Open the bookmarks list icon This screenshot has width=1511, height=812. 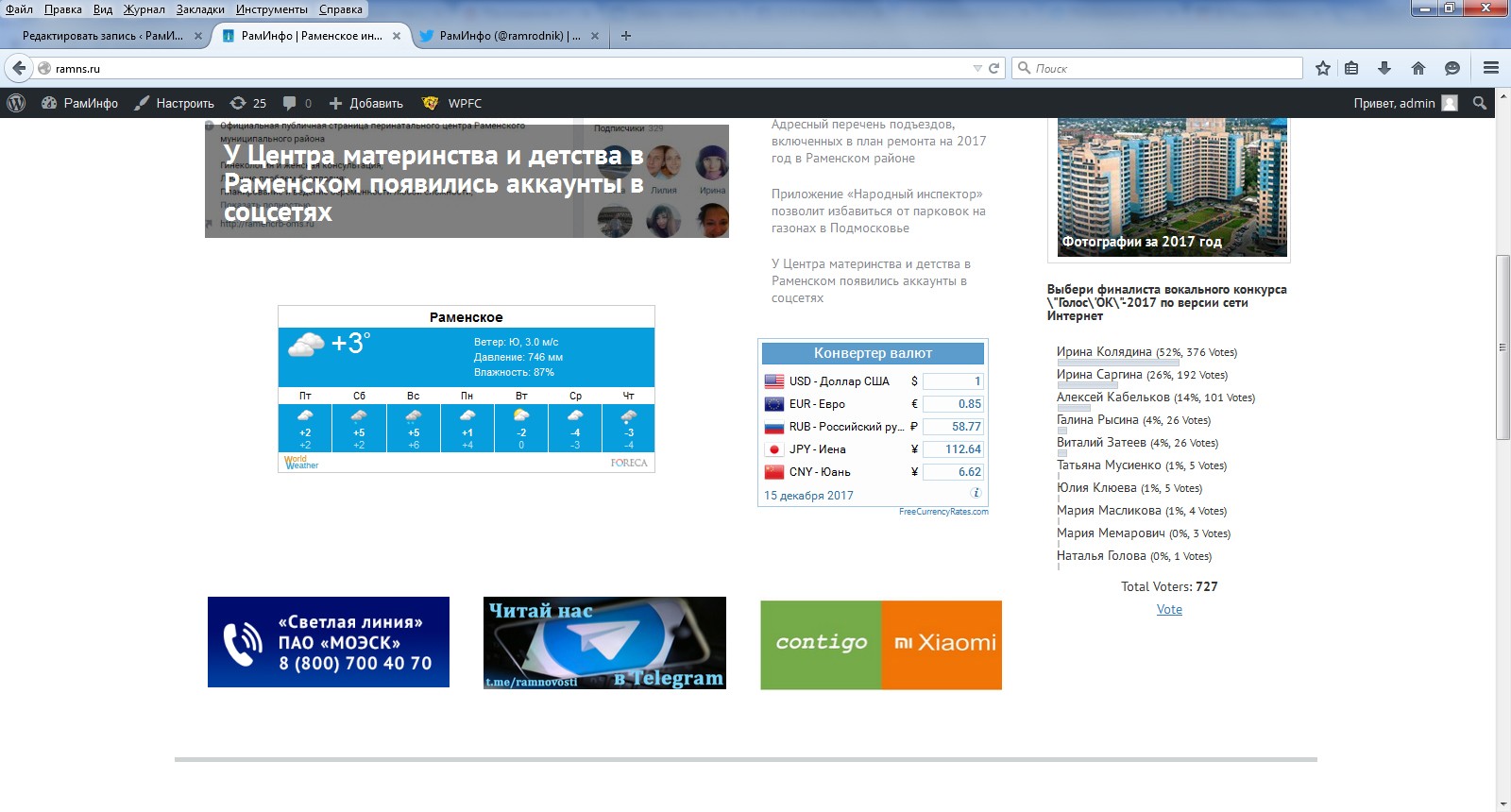1351,68
